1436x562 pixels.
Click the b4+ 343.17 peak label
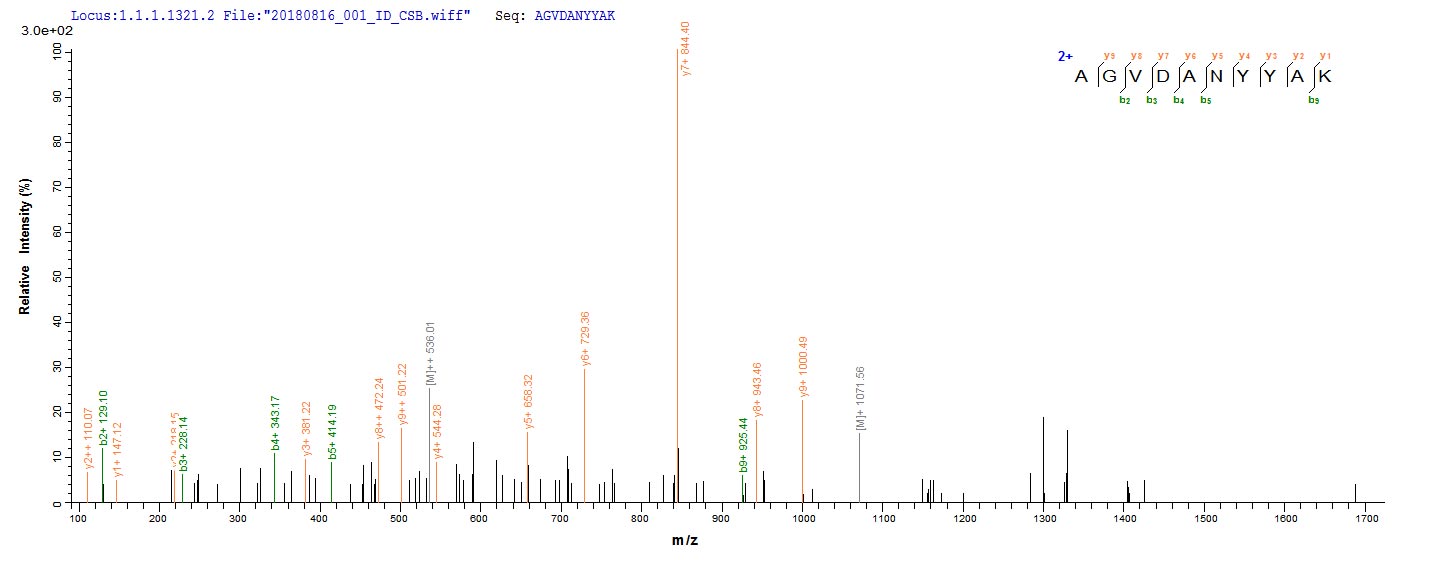click(275, 423)
